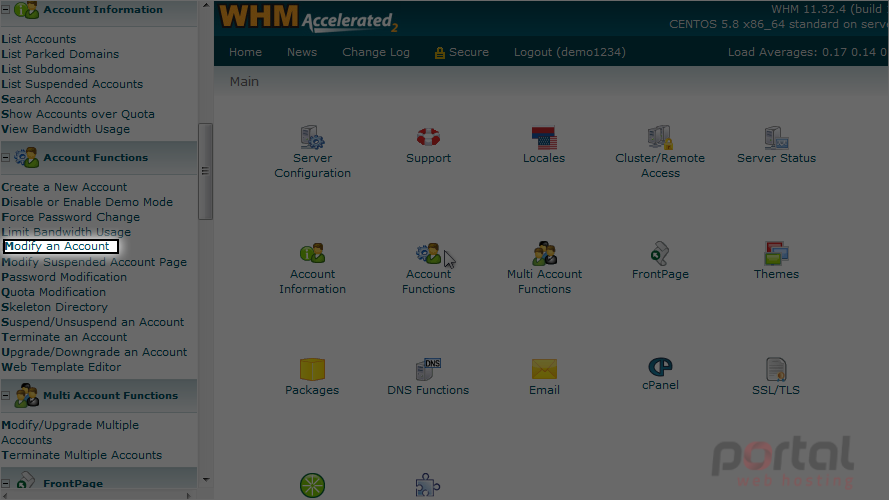Click the sidebar scroll up arrow
This screenshot has height=500, width=889.
click(206, 5)
